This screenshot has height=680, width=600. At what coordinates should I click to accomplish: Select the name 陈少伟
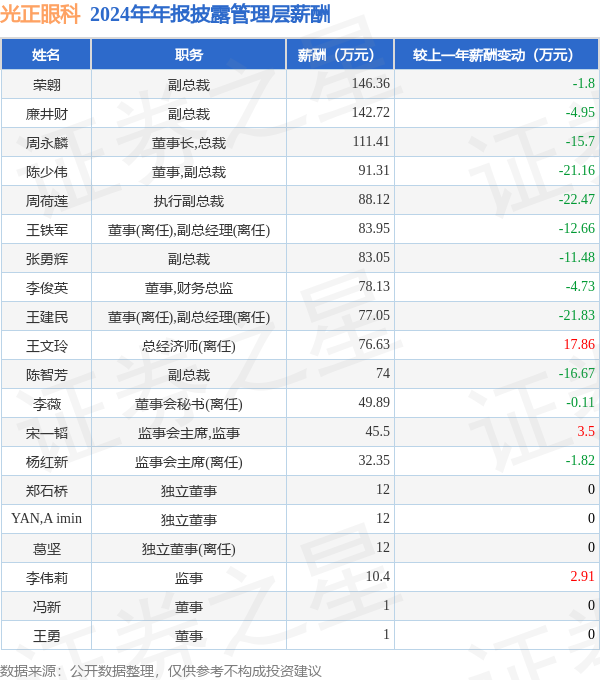pos(46,172)
